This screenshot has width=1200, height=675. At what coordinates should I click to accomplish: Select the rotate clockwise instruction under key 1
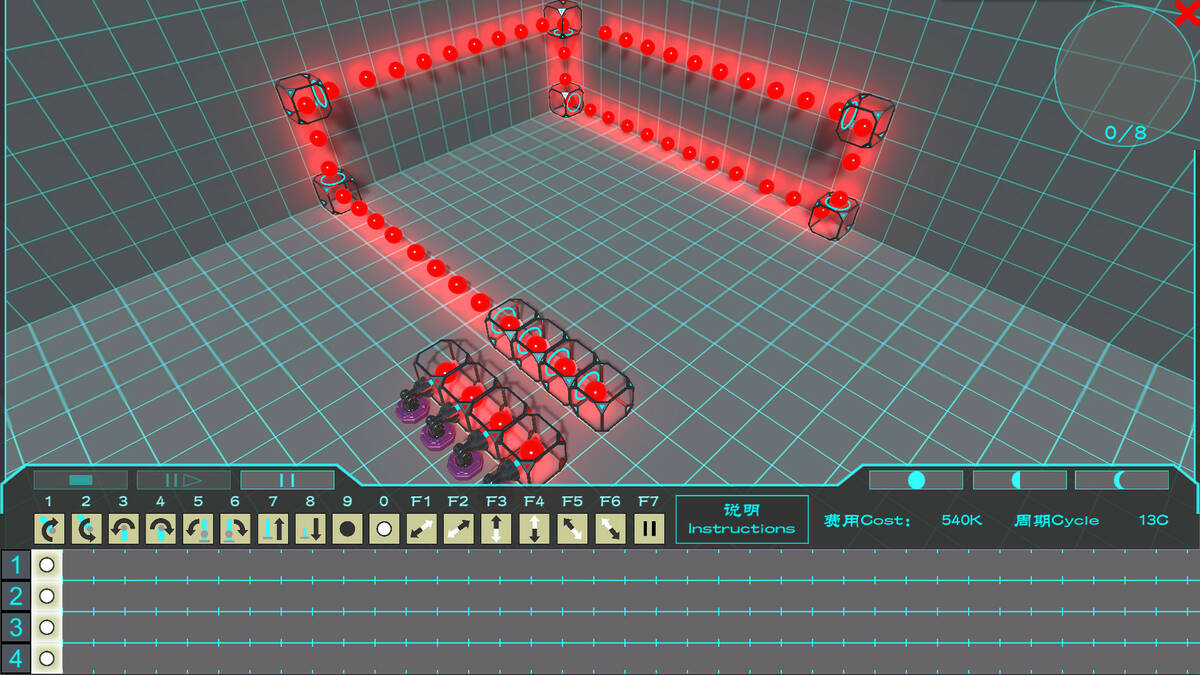click(48, 528)
